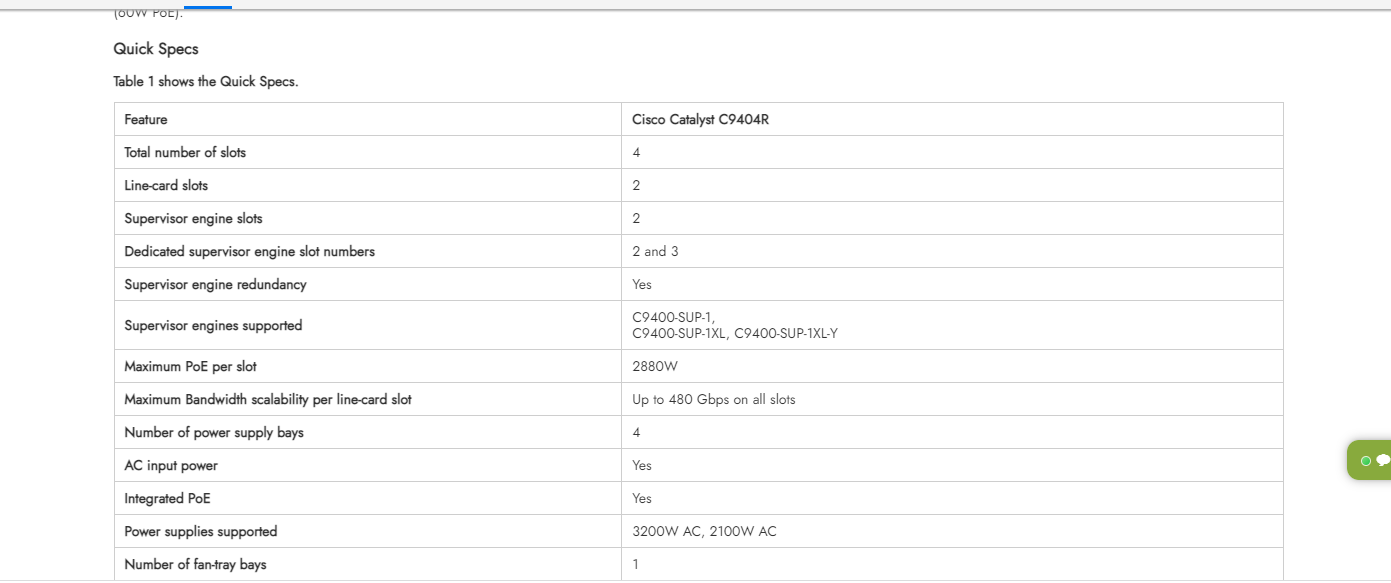Click the 'Up to 480 Gbps on all slots' cell
Viewport: 1391px width, 583px height.
[x=714, y=400]
